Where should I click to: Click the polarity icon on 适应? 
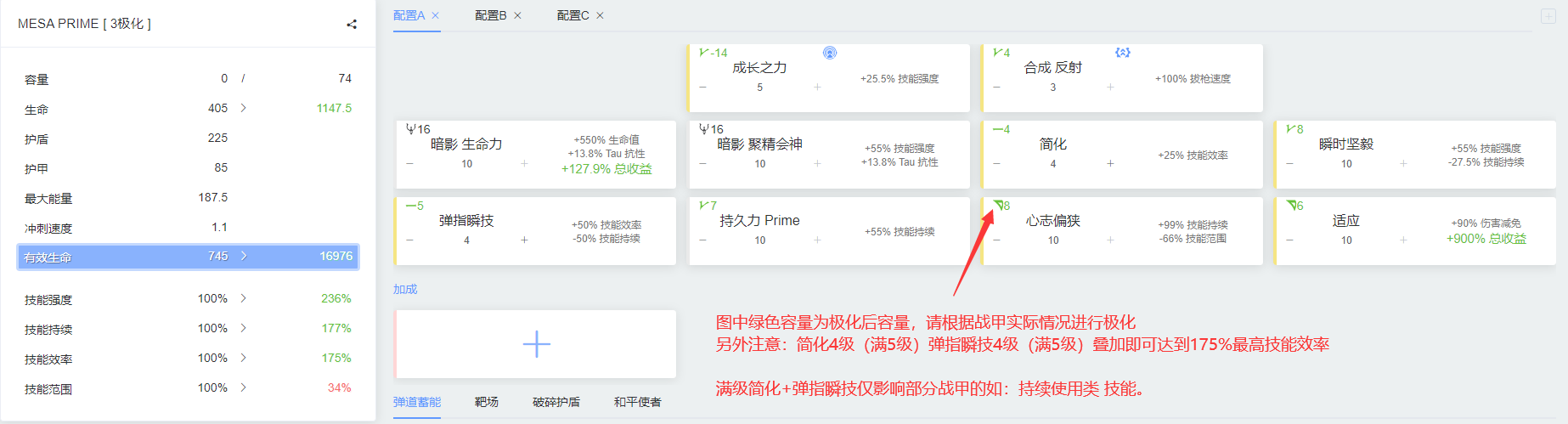pyautogui.click(x=1291, y=206)
